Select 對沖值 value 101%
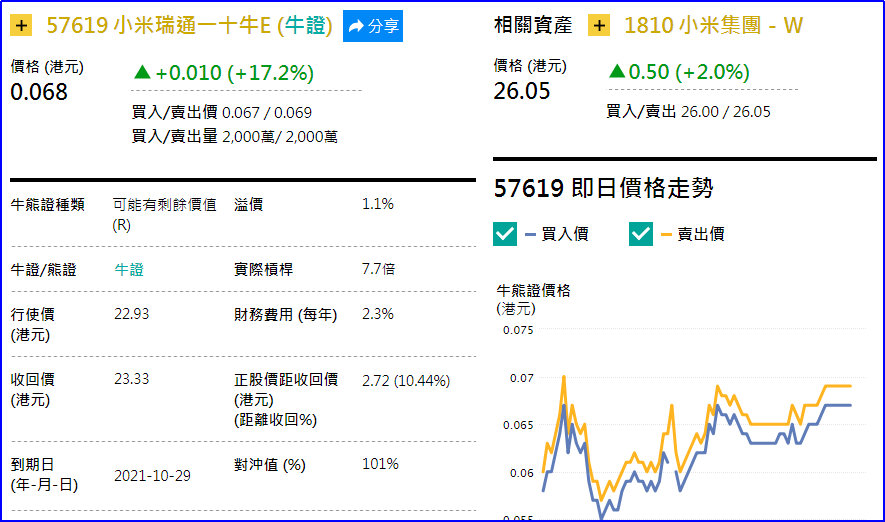885x522 pixels. [x=380, y=464]
